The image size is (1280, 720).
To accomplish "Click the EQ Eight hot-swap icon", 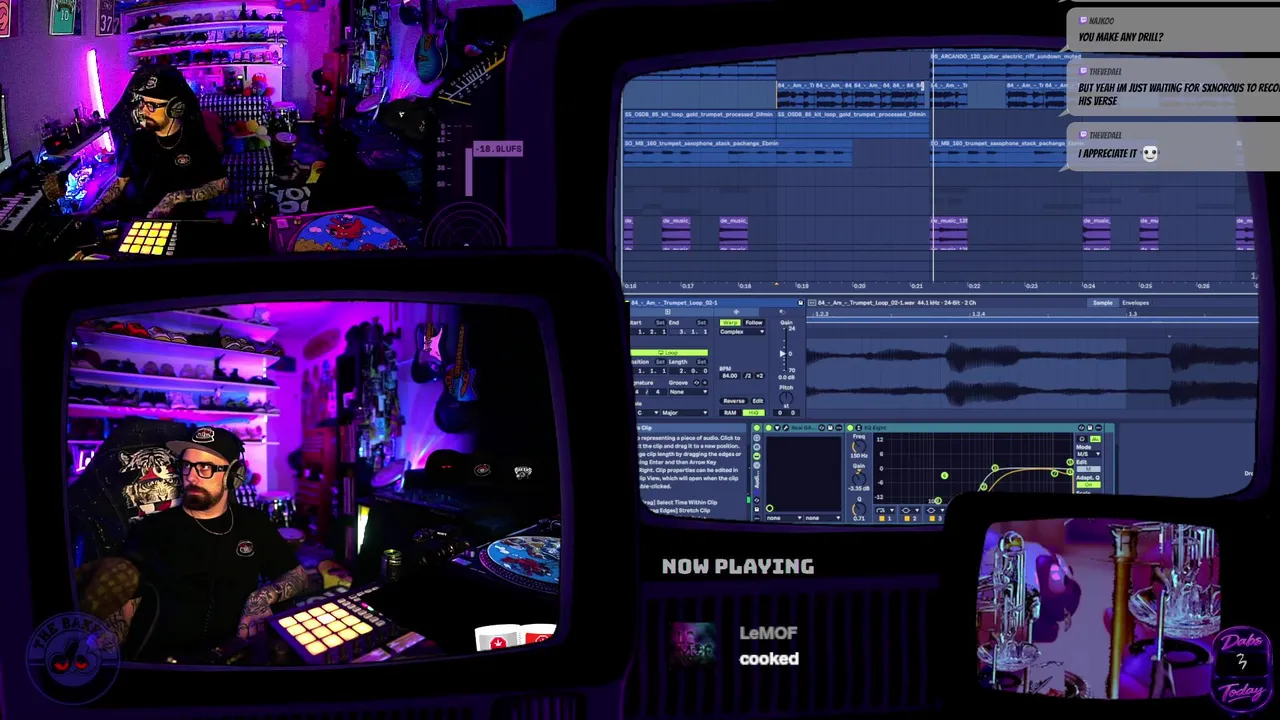I will pos(1081,428).
